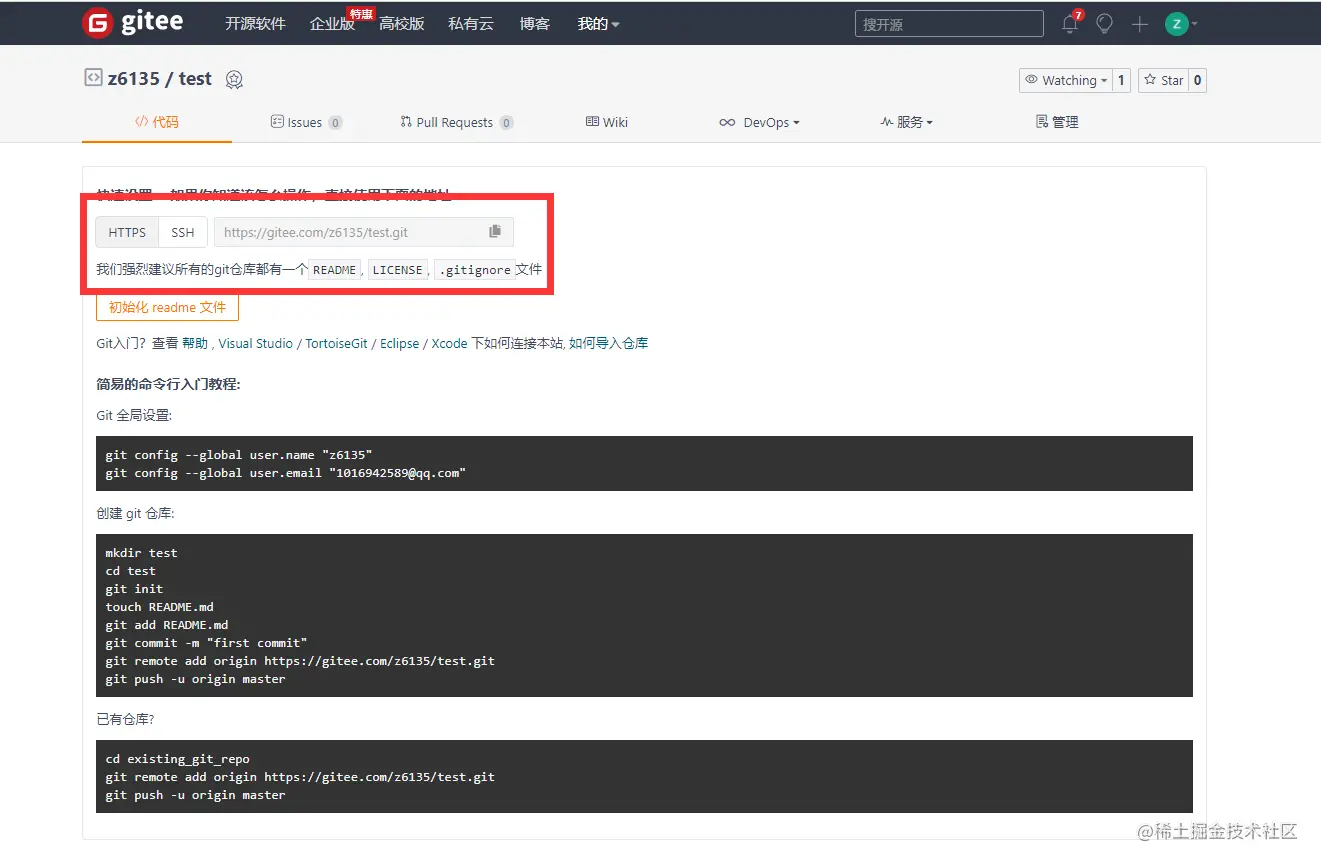Click the star count 0

(1197, 80)
